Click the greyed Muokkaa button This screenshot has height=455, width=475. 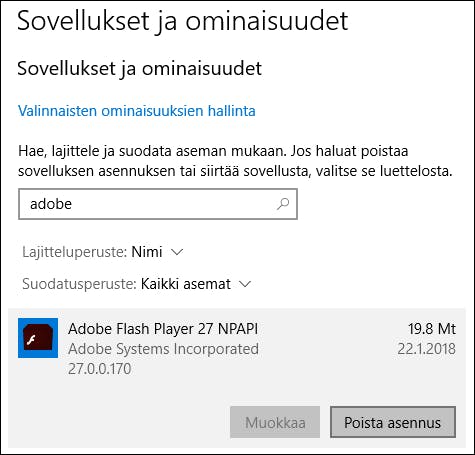click(275, 422)
